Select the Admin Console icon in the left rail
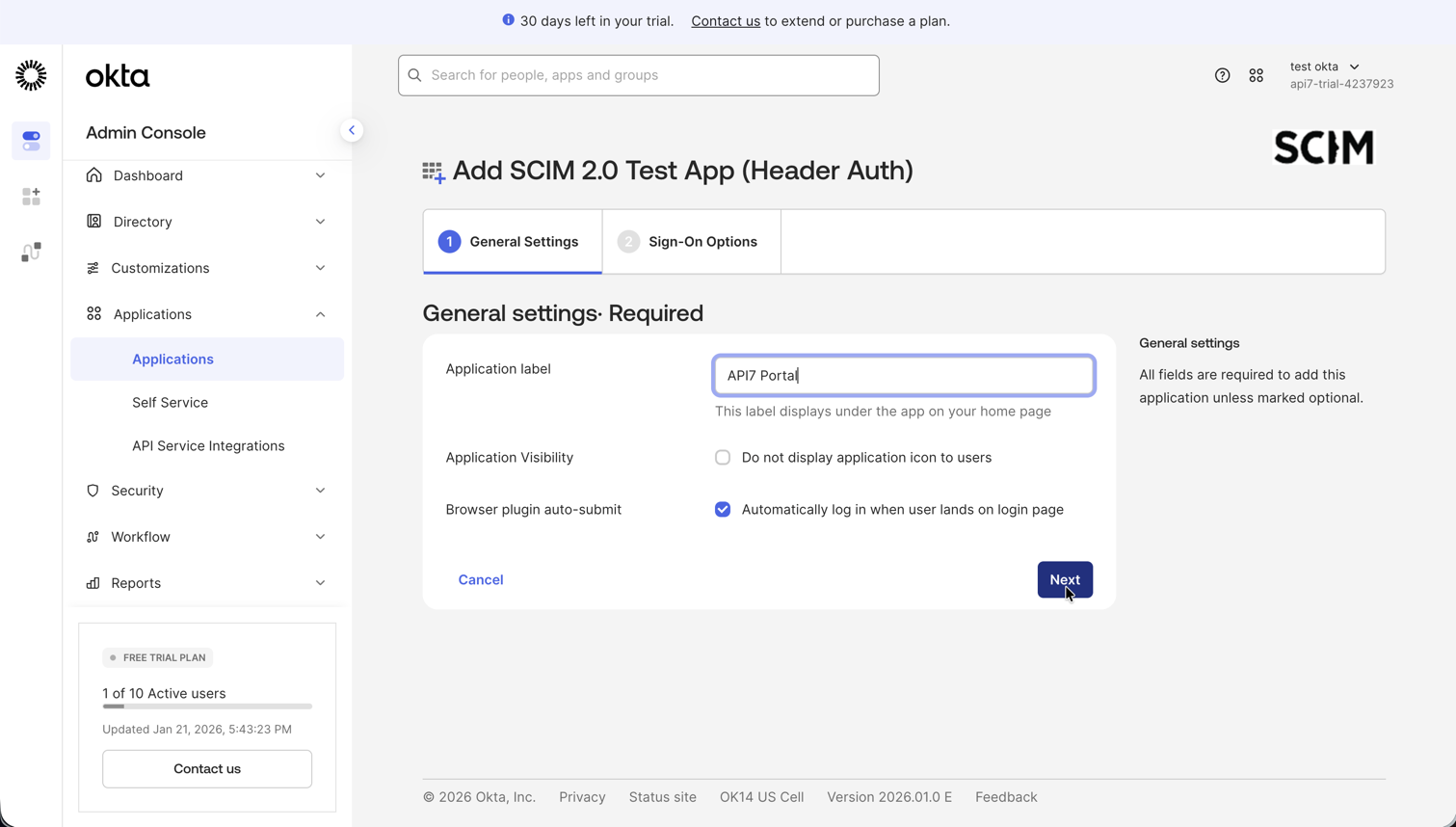Image resolution: width=1456 pixels, height=827 pixels. (x=31, y=140)
